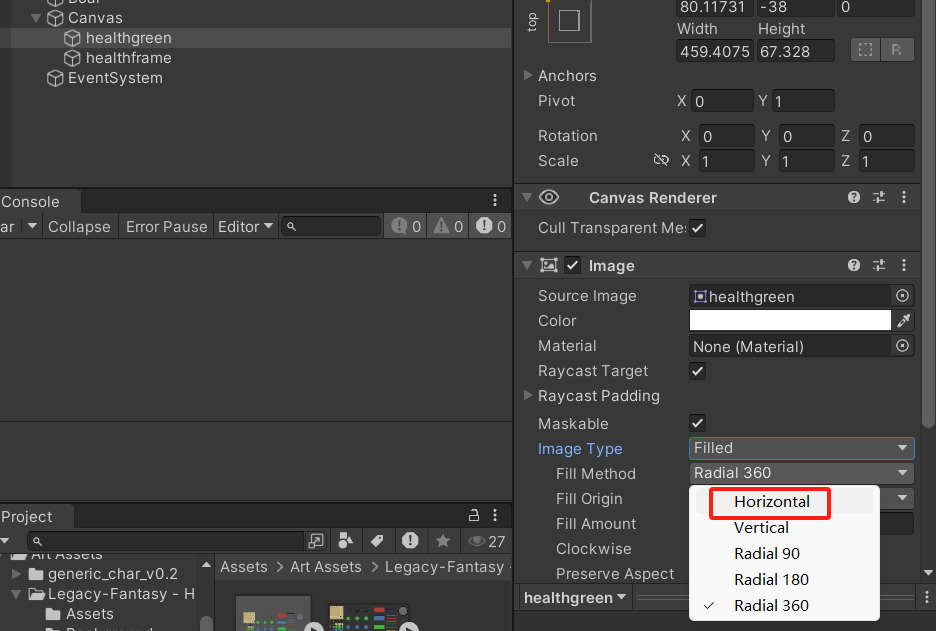Collapse Image component section

click(x=527, y=265)
